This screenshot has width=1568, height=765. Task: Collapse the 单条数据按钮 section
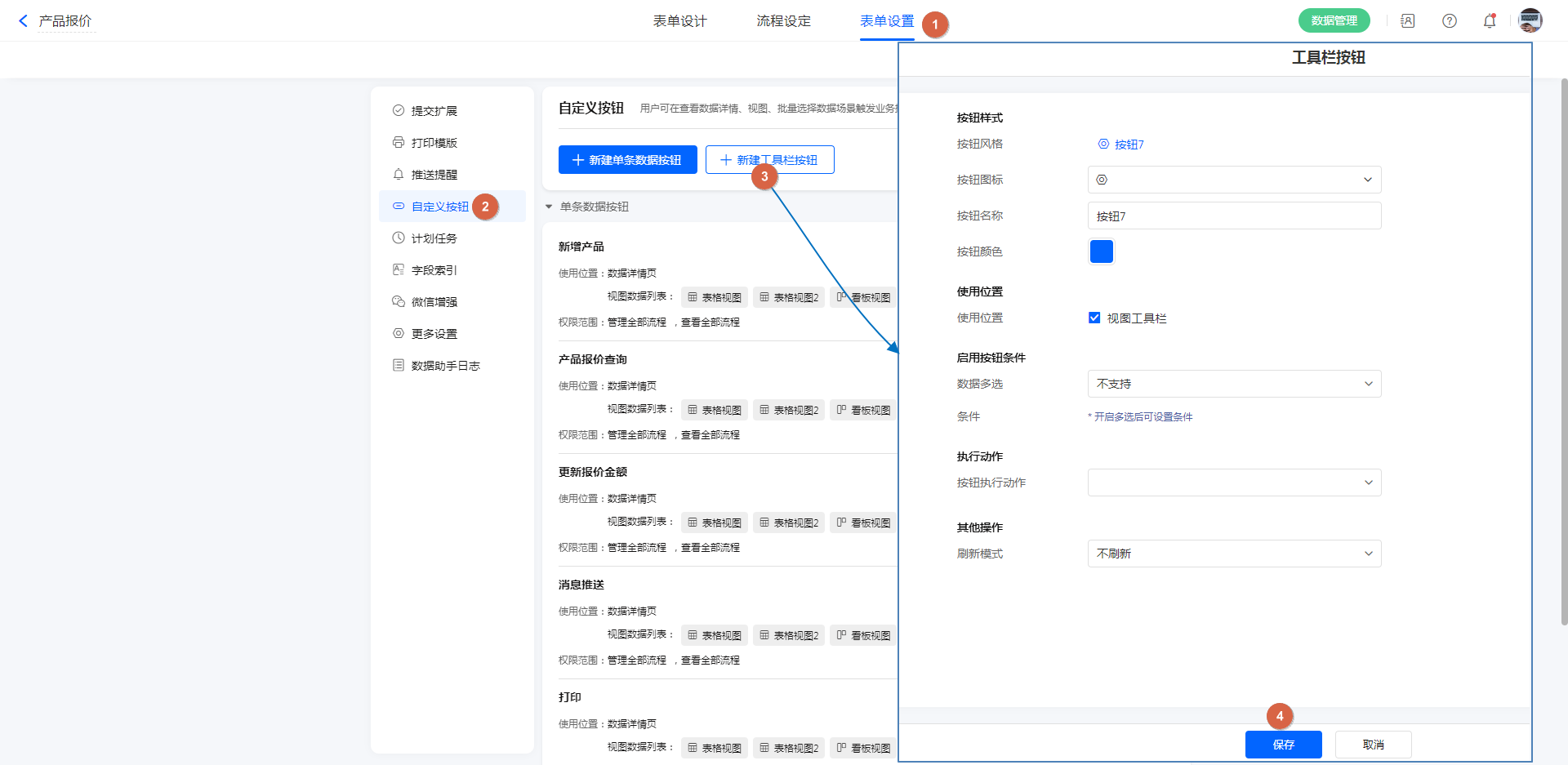pyautogui.click(x=549, y=207)
